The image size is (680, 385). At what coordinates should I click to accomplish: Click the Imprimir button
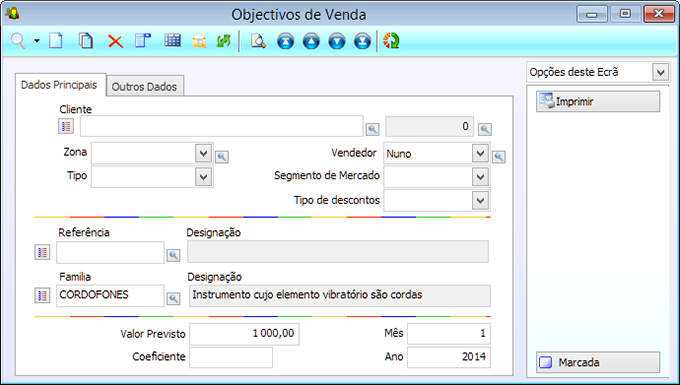point(598,101)
